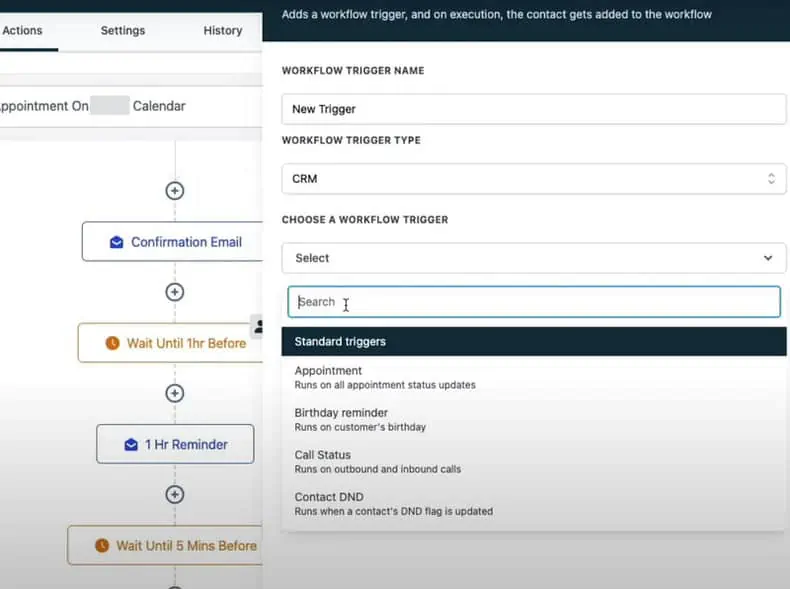Image resolution: width=790 pixels, height=589 pixels.
Task: Open the Settings tab
Action: (122, 30)
